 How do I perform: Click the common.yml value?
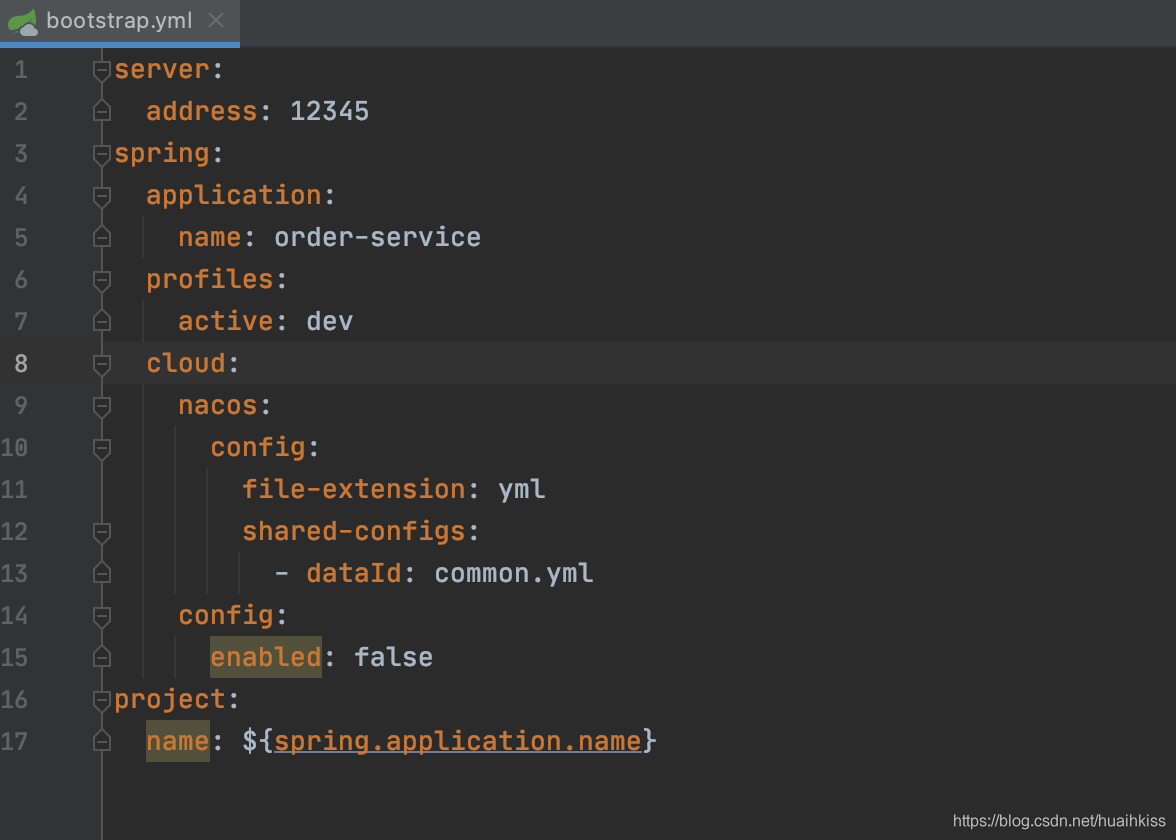(x=514, y=574)
